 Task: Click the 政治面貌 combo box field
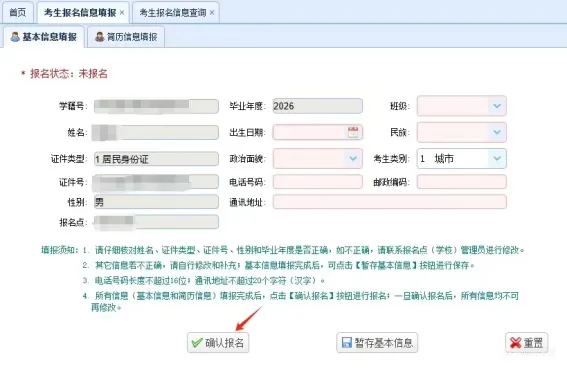point(317,158)
